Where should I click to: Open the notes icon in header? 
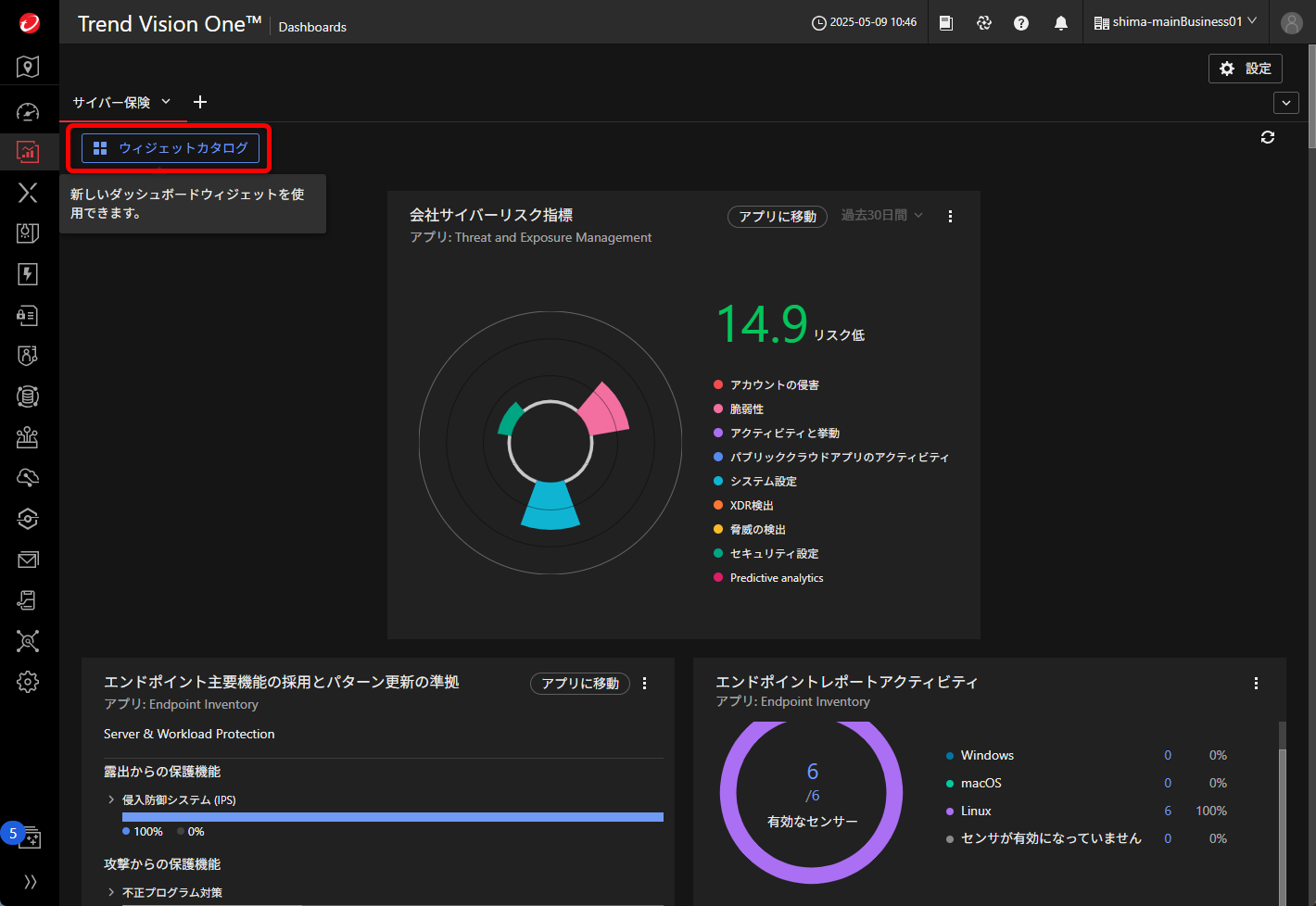[946, 23]
